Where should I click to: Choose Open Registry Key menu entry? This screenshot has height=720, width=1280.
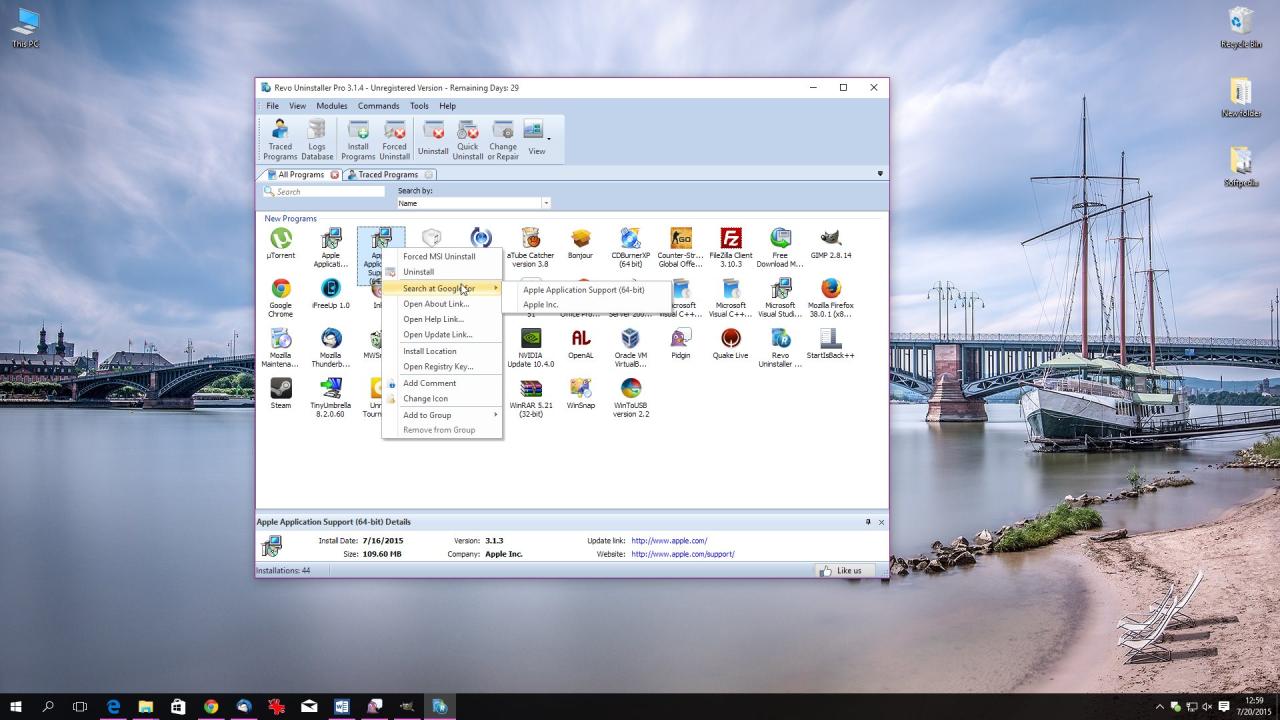pyautogui.click(x=442, y=367)
